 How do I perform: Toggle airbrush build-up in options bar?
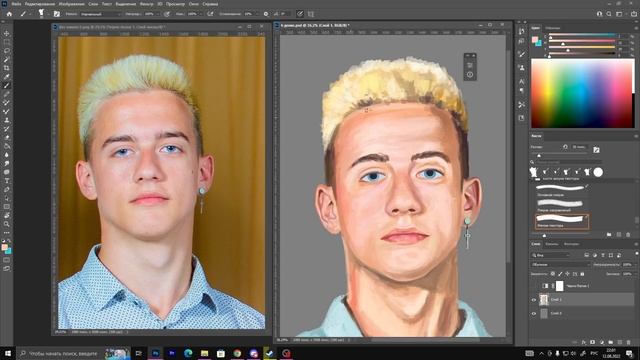click(210, 14)
